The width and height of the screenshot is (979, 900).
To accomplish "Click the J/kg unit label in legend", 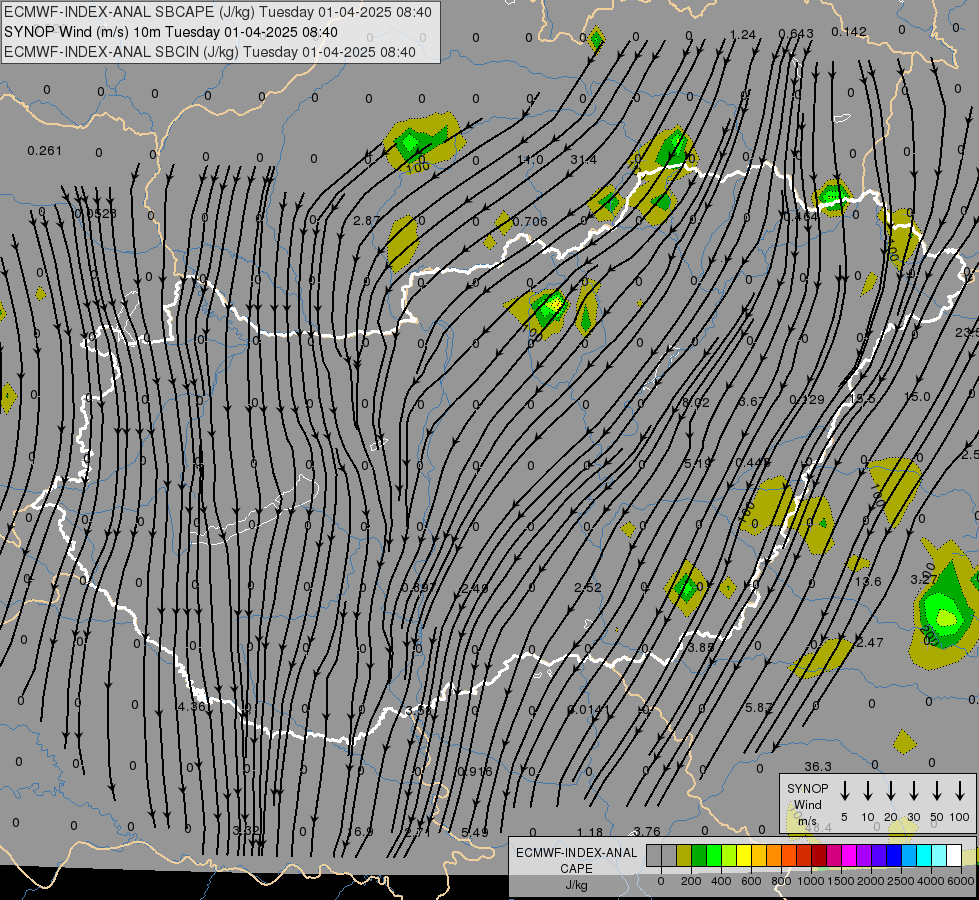I will point(576,885).
